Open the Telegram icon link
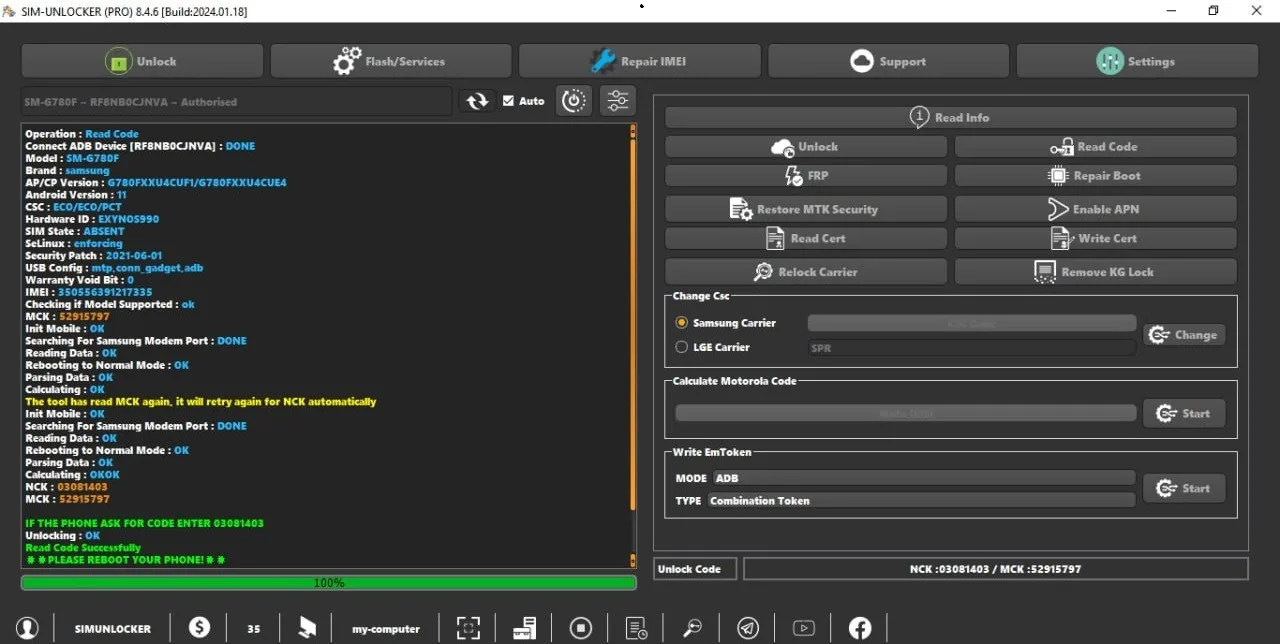 point(748,628)
